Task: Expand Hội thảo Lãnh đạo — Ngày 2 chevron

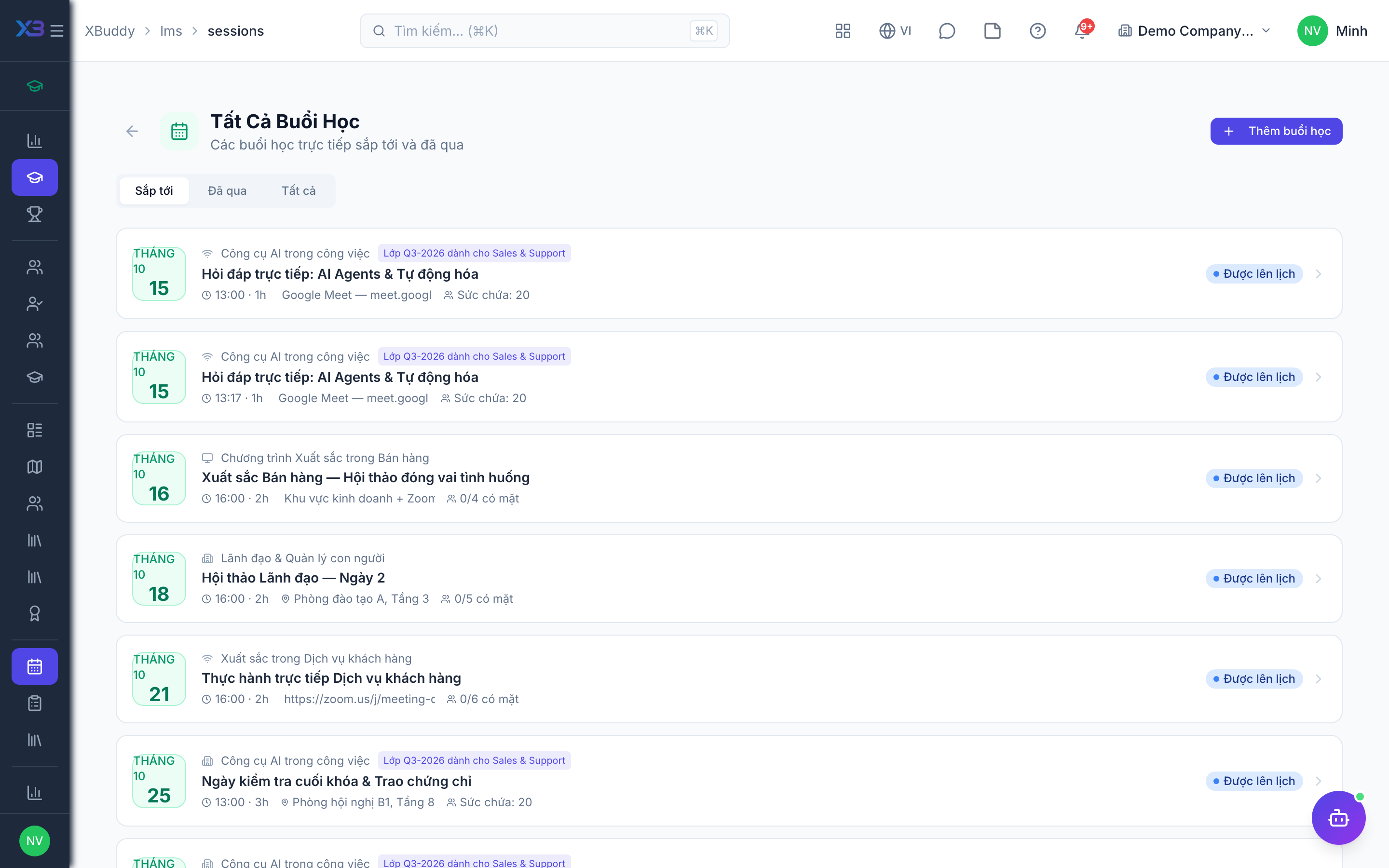Action: (1319, 579)
